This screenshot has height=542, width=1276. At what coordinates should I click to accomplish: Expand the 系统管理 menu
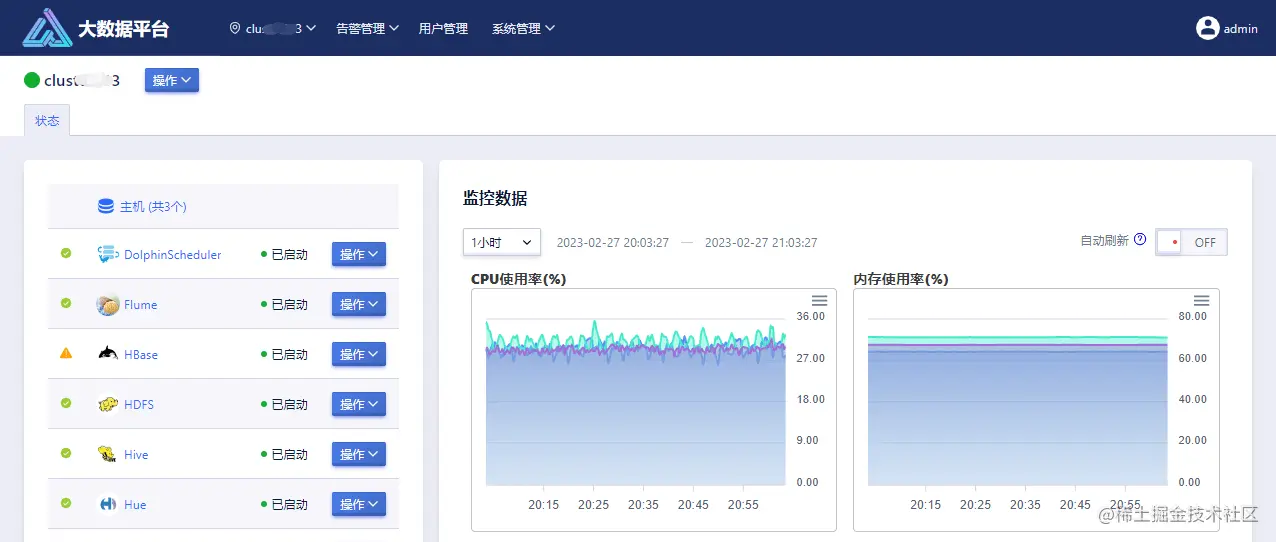pos(524,28)
